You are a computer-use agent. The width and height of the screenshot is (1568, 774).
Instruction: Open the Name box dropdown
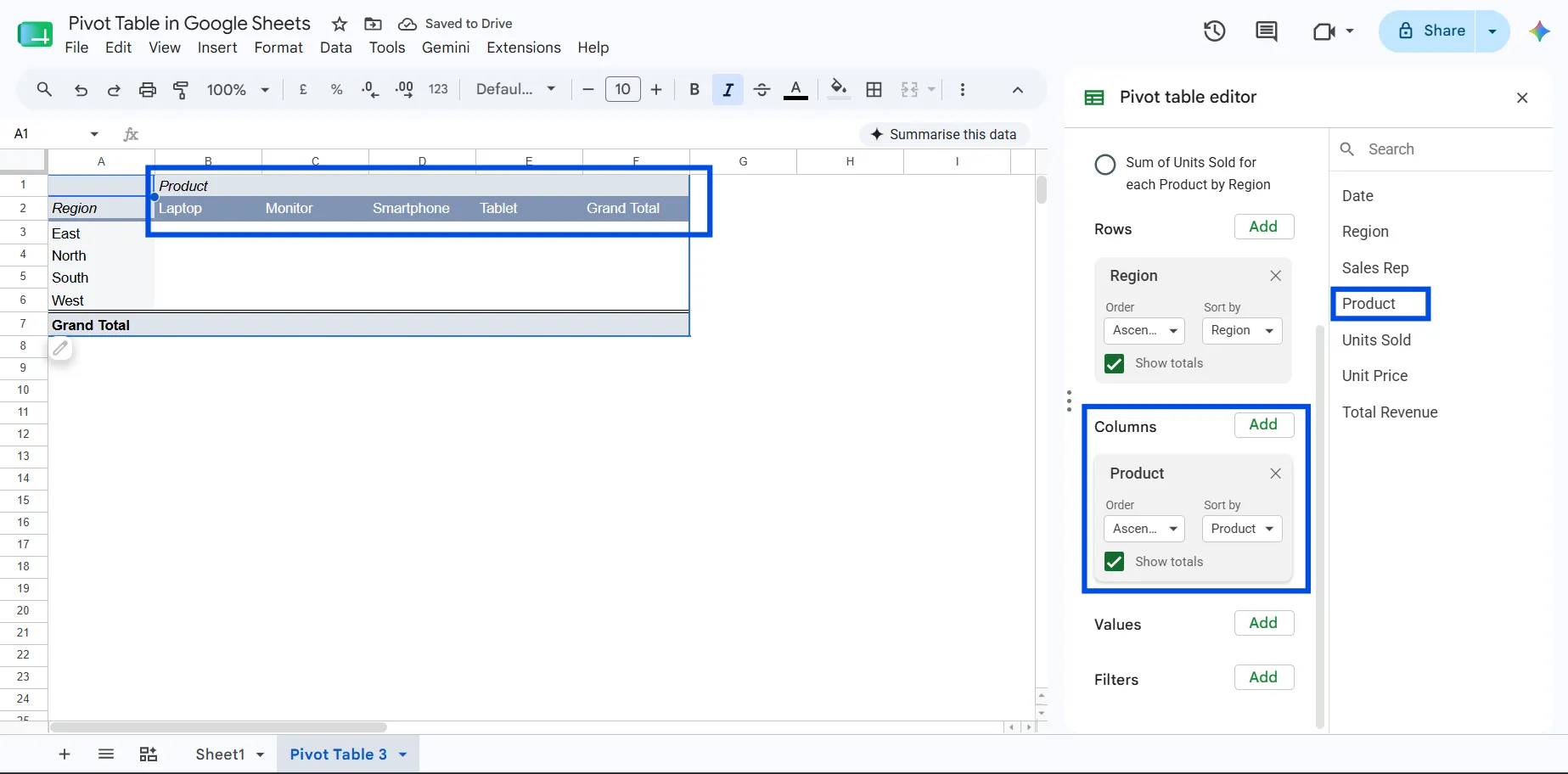(94, 134)
